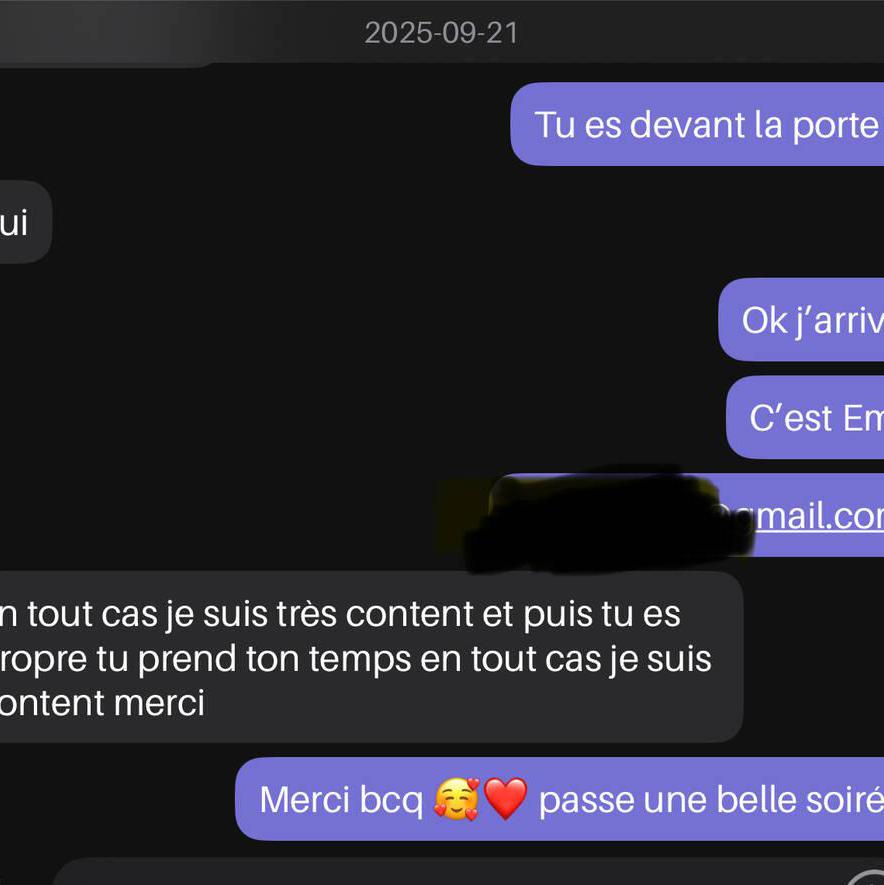884x885 pixels.
Task: Select the 2025-09-21 date header
Action: point(441,33)
